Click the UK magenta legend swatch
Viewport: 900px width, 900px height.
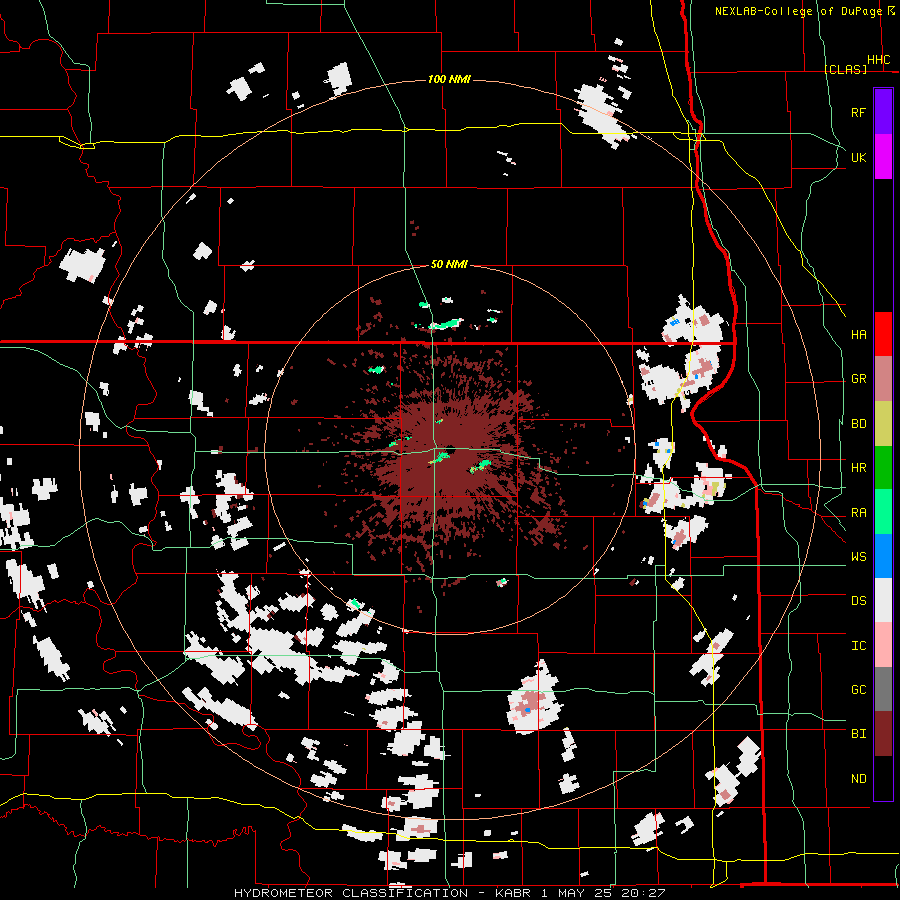coord(883,157)
